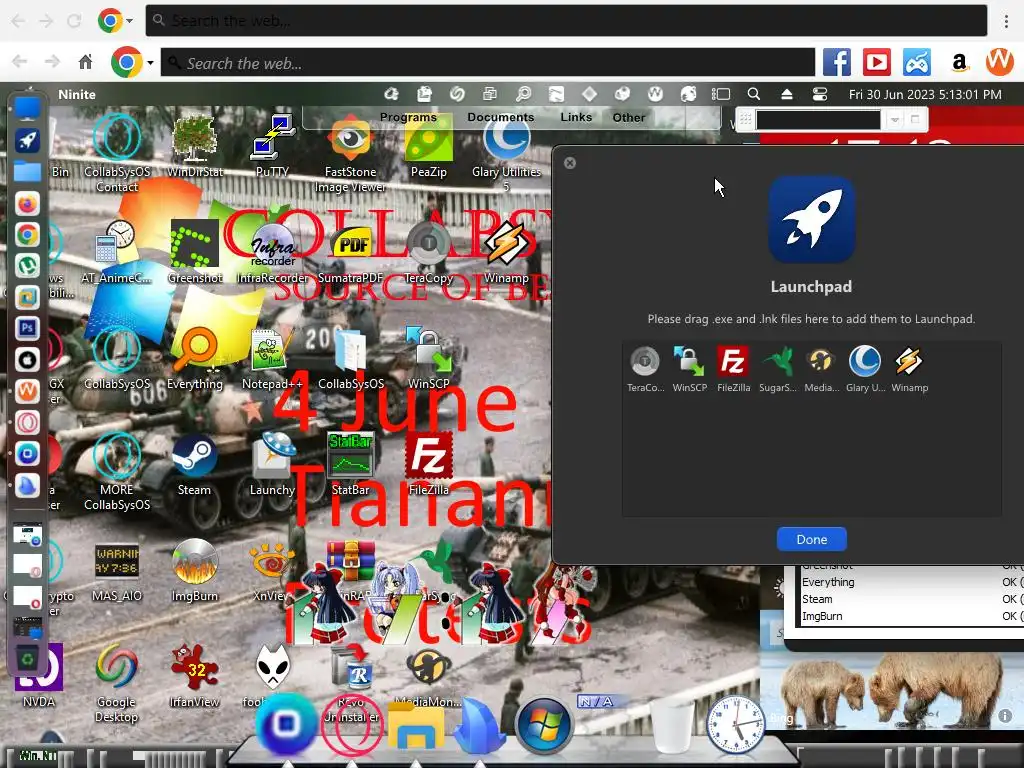This screenshot has width=1024, height=768.
Task: Click the home button in the browser toolbar
Action: (85, 62)
